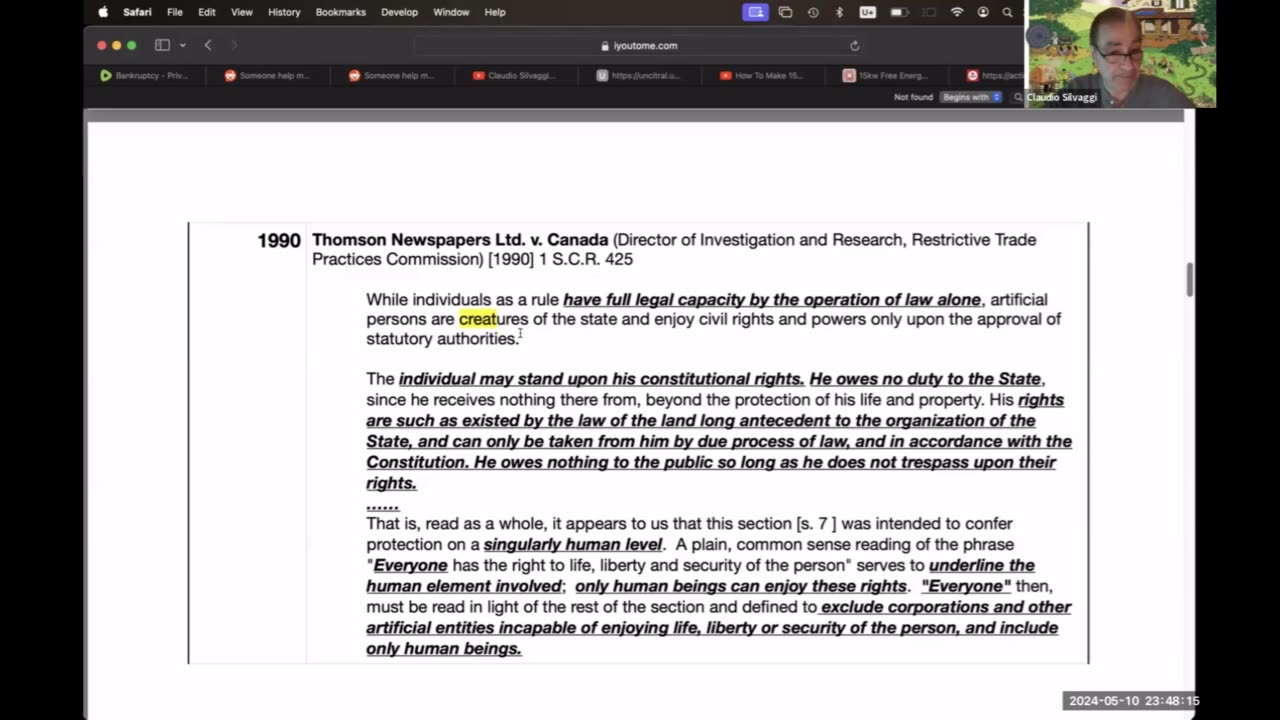Click the underlined dotted ellipsis line
Viewport: 1280px width, 720px height.
[382, 505]
